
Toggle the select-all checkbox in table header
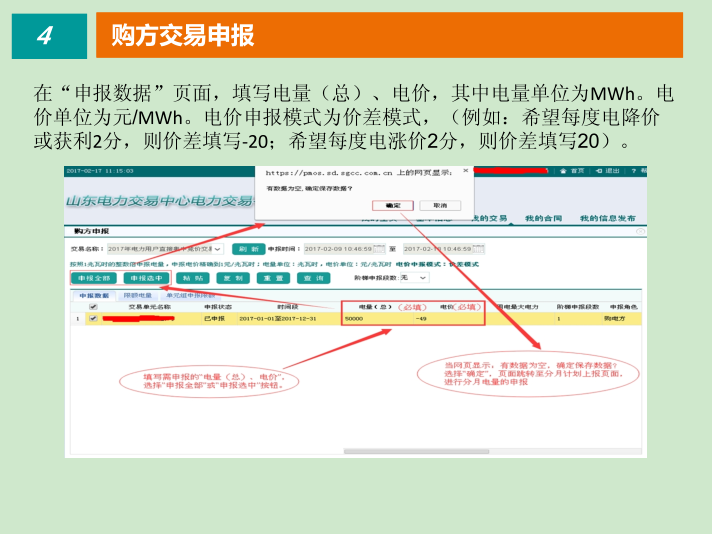(x=93, y=306)
